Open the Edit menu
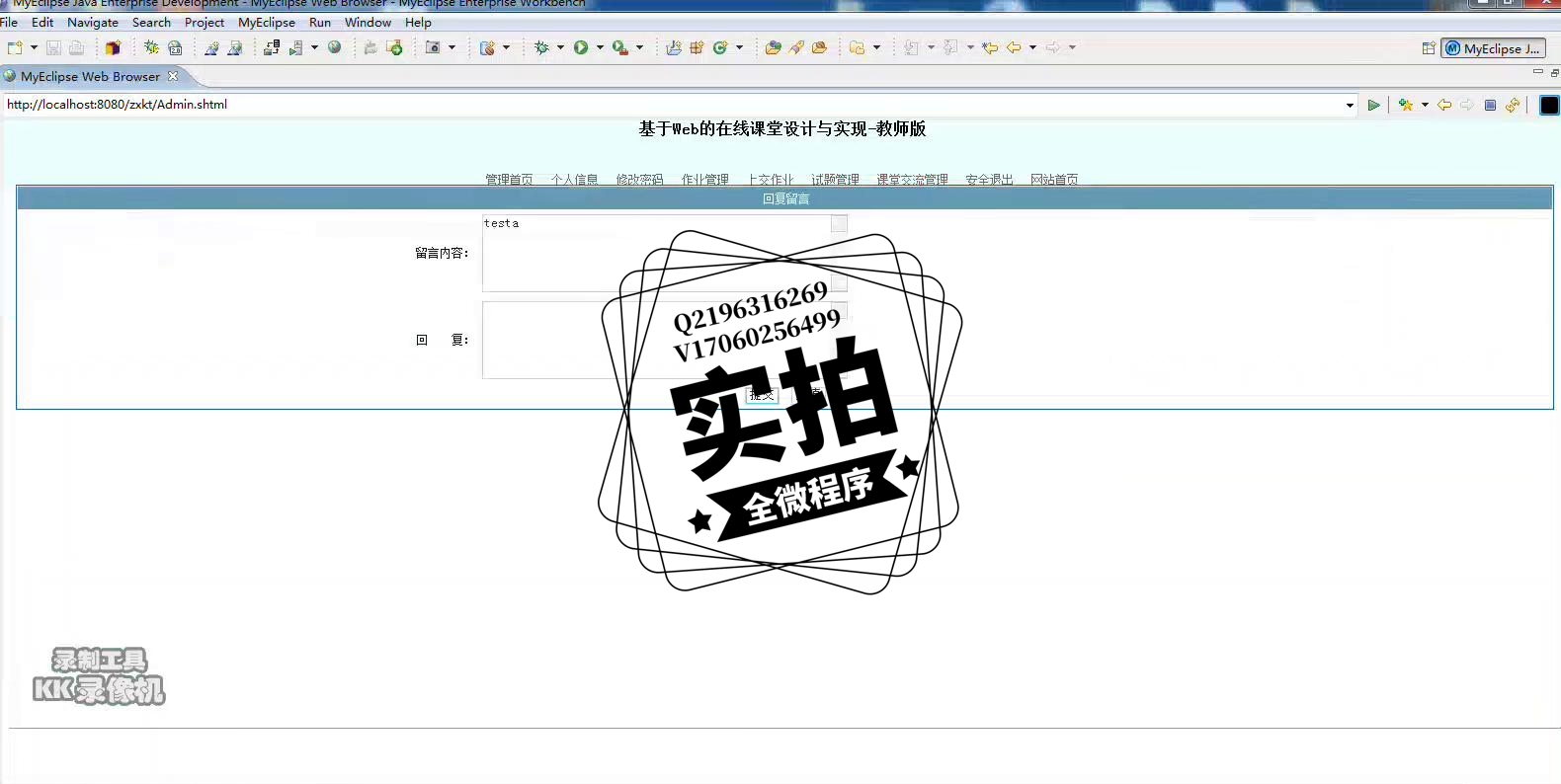The width and height of the screenshot is (1561, 784). [42, 22]
